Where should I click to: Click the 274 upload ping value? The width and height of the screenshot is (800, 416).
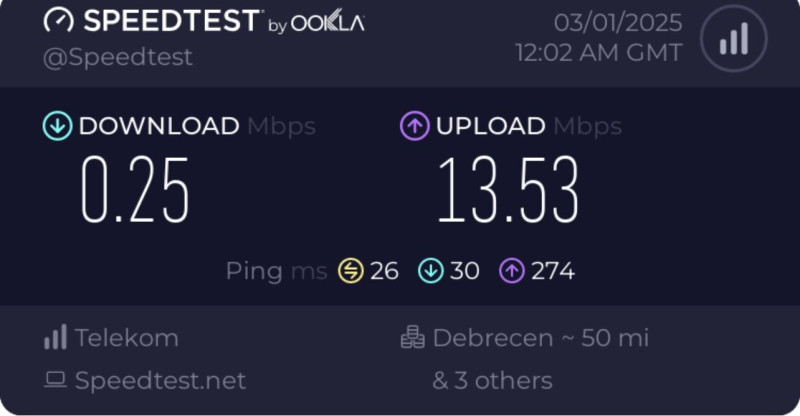pyautogui.click(x=553, y=270)
